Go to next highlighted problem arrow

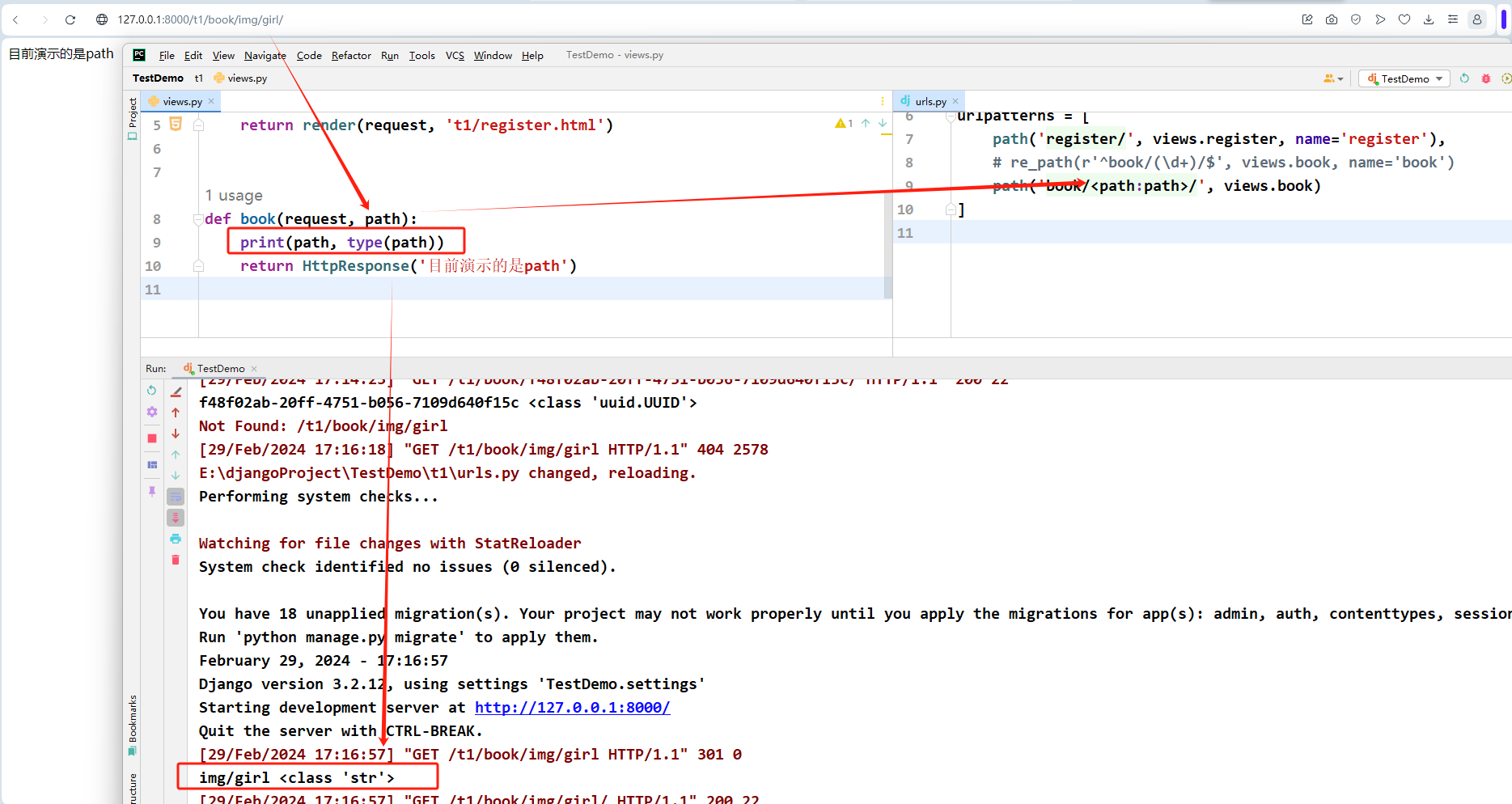click(x=883, y=123)
